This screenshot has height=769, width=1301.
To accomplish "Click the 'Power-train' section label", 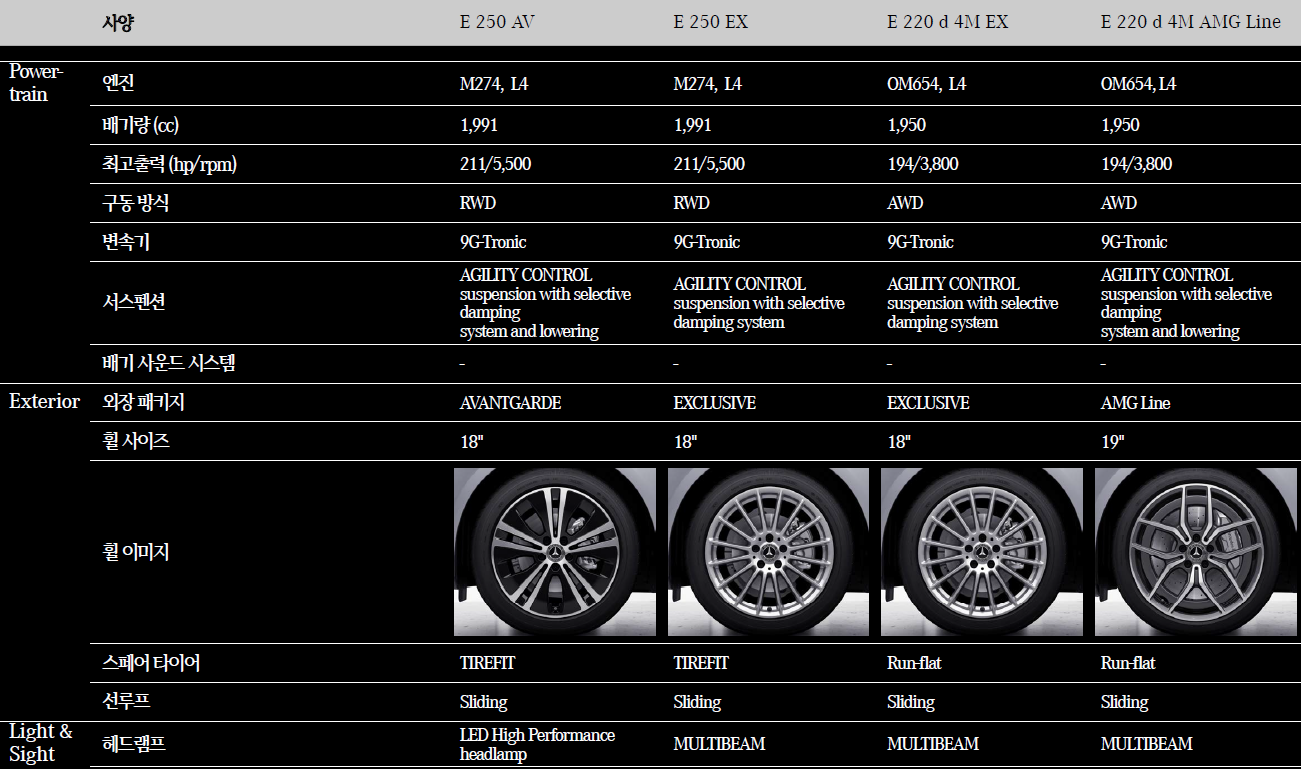I will coord(37,83).
